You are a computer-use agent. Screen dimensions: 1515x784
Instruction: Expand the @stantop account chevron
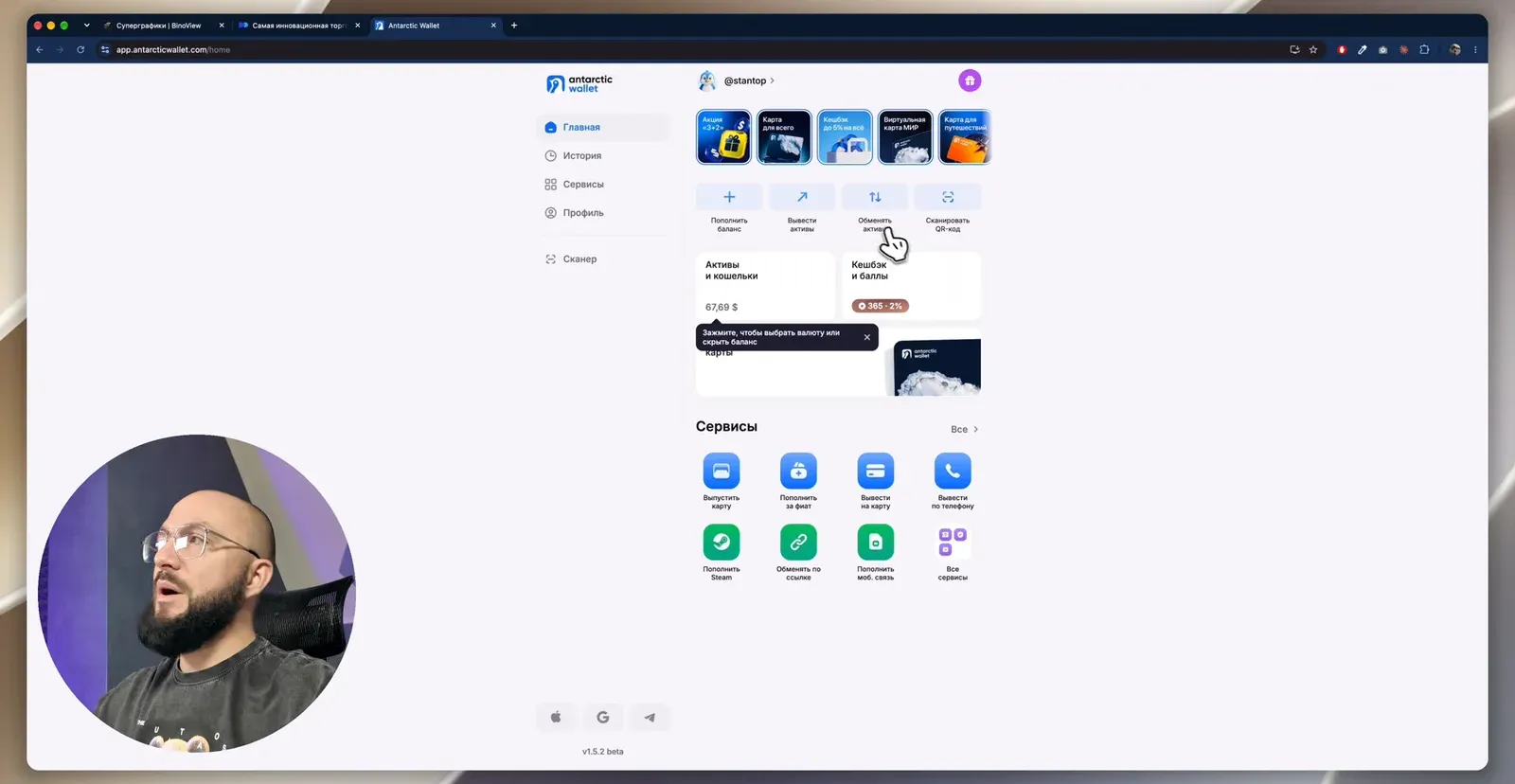pos(773,80)
